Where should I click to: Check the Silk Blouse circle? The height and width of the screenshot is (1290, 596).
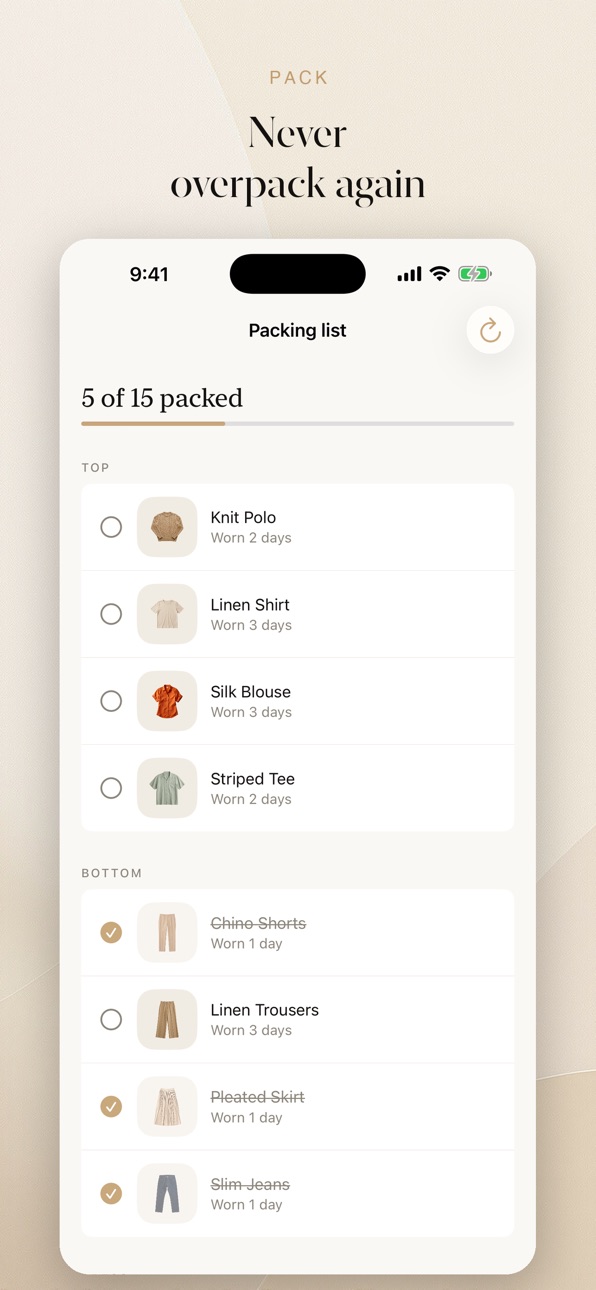pos(111,701)
